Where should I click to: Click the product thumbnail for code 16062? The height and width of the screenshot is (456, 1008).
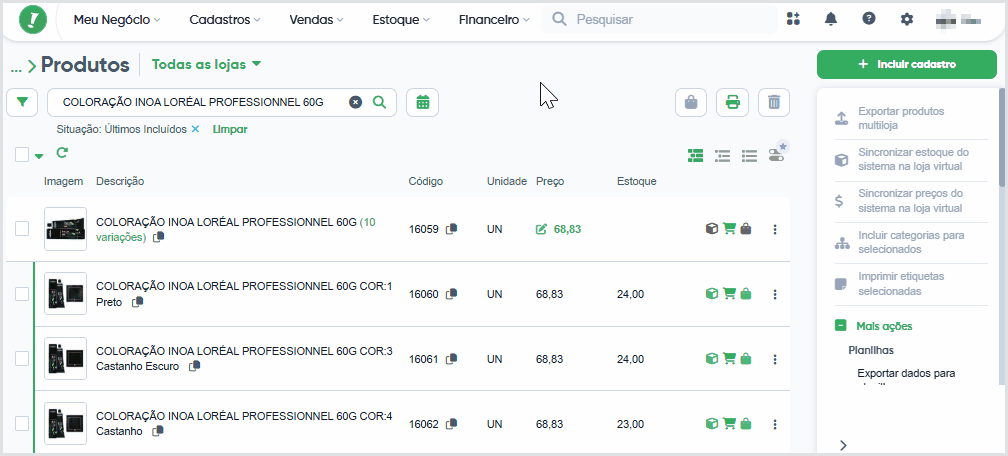click(x=66, y=424)
